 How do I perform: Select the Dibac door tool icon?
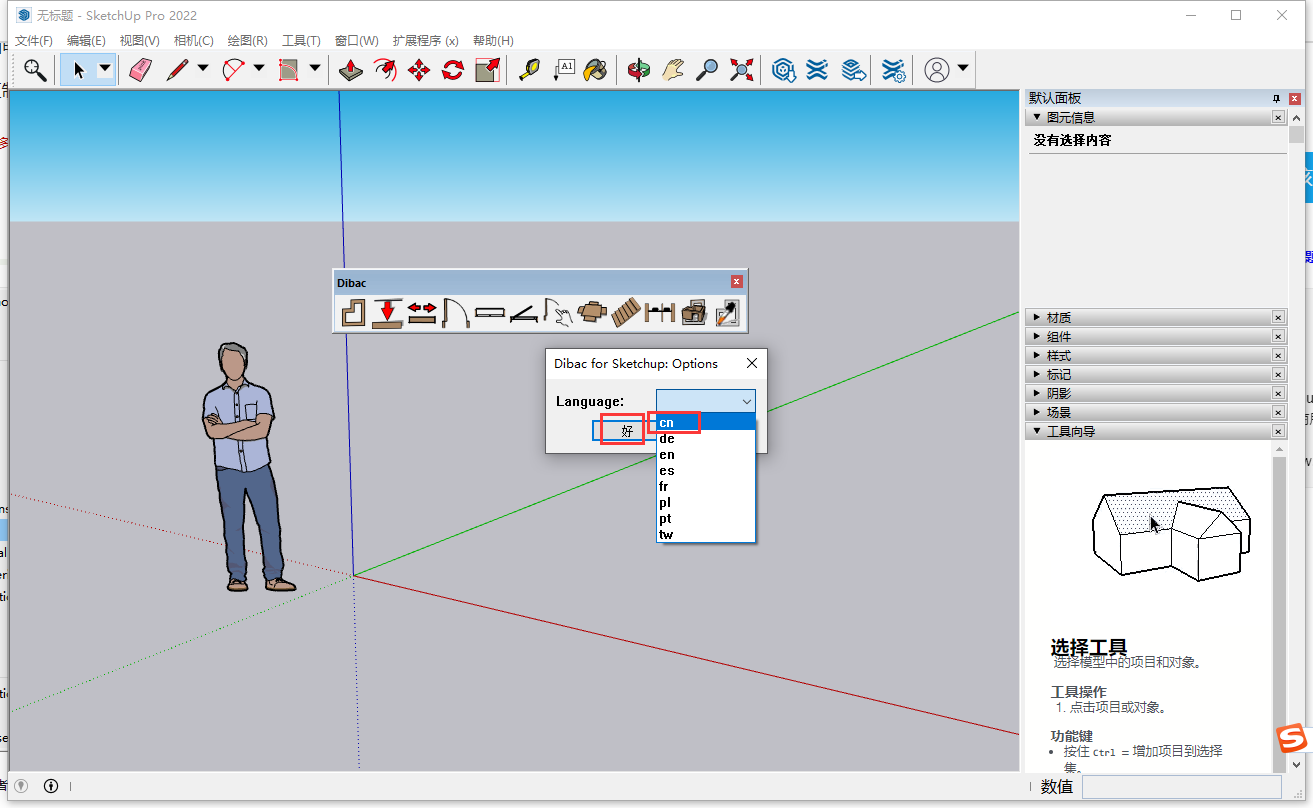tap(456, 314)
